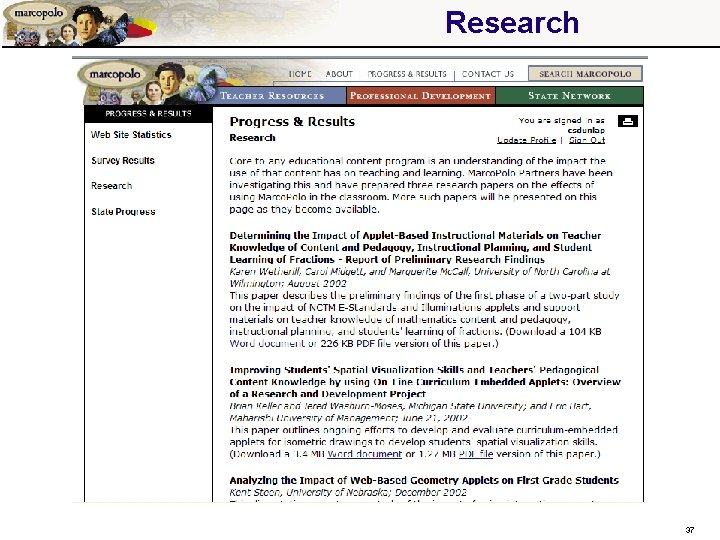The width and height of the screenshot is (720, 540).
Task: Open the Contact Us link
Action: click(488, 74)
